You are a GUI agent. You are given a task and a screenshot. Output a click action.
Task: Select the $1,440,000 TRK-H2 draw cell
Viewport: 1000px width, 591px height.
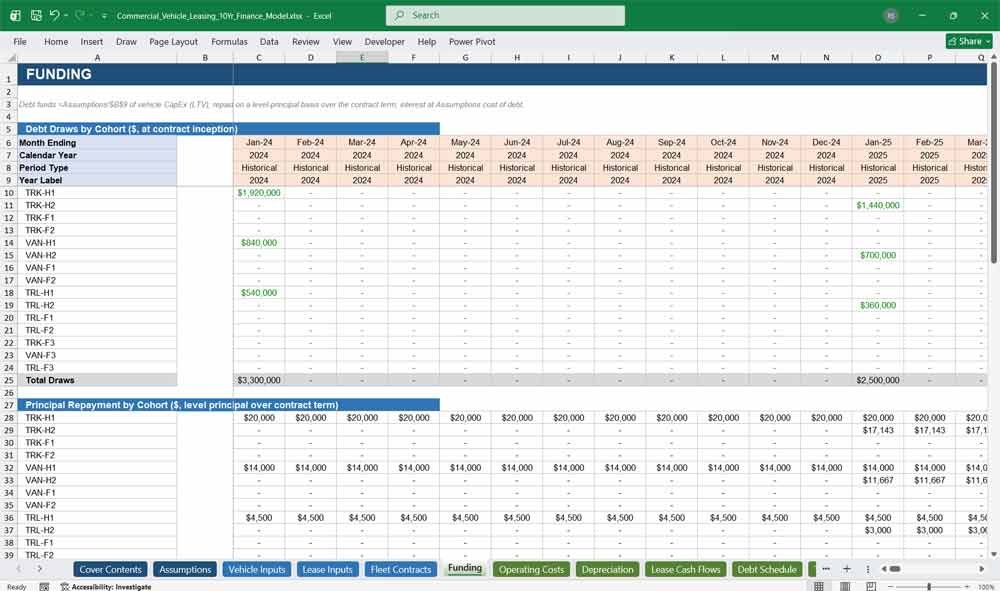(878, 205)
